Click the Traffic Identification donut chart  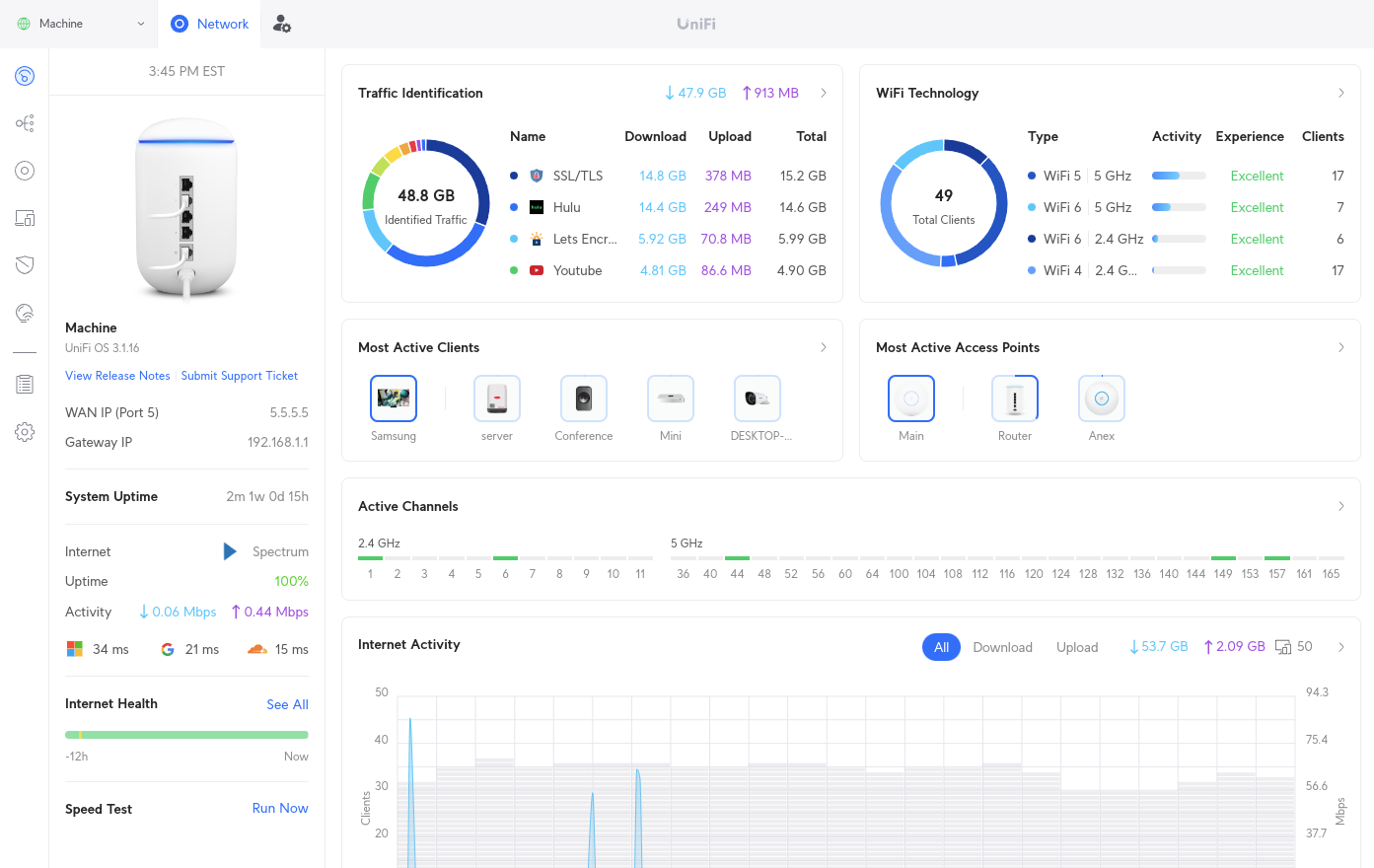426,203
